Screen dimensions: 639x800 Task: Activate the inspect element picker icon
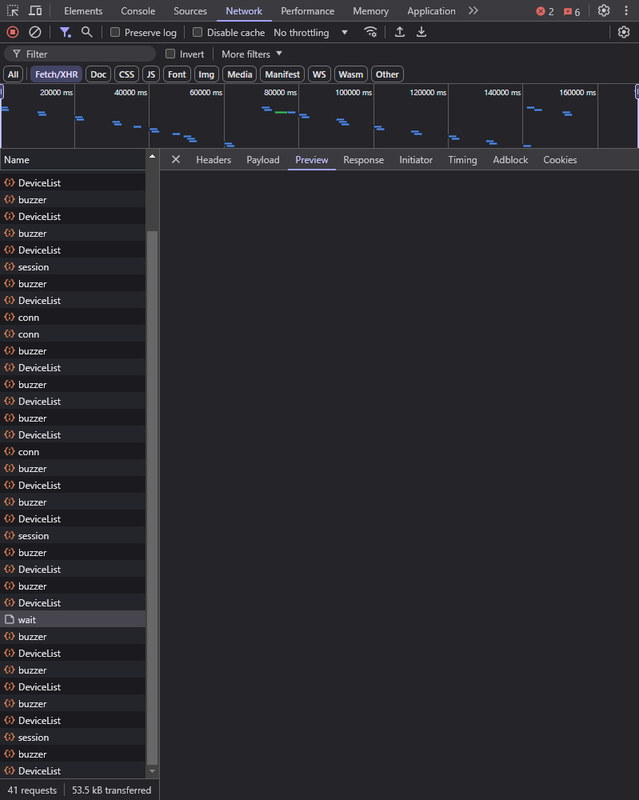13,11
